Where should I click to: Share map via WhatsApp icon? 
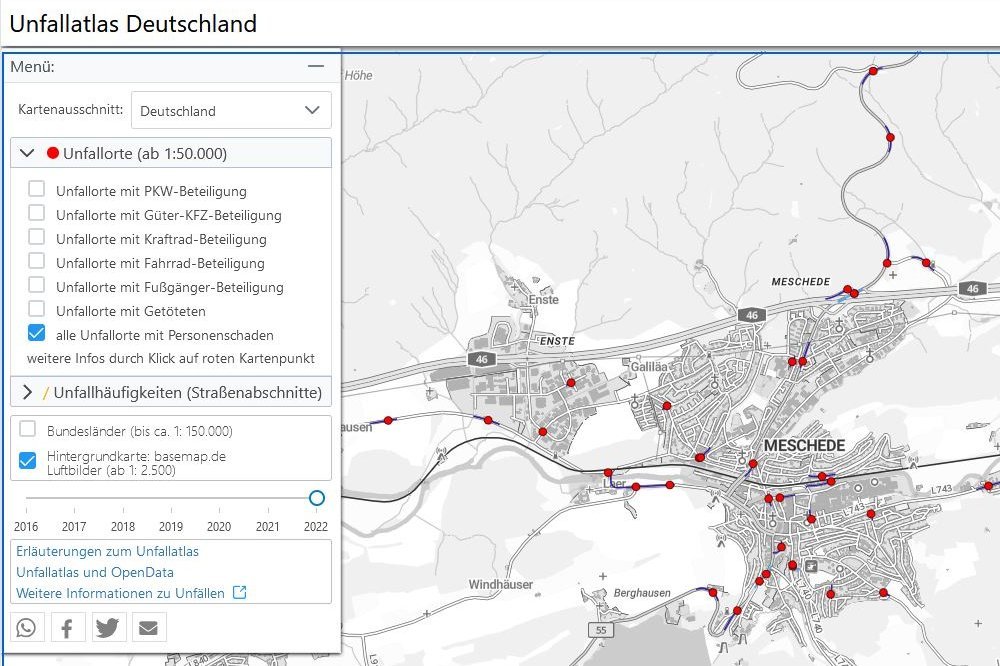[x=25, y=627]
